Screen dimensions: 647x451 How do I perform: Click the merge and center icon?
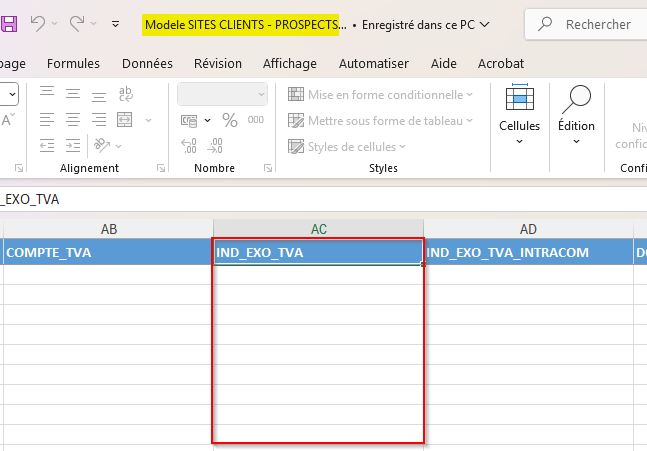point(126,120)
